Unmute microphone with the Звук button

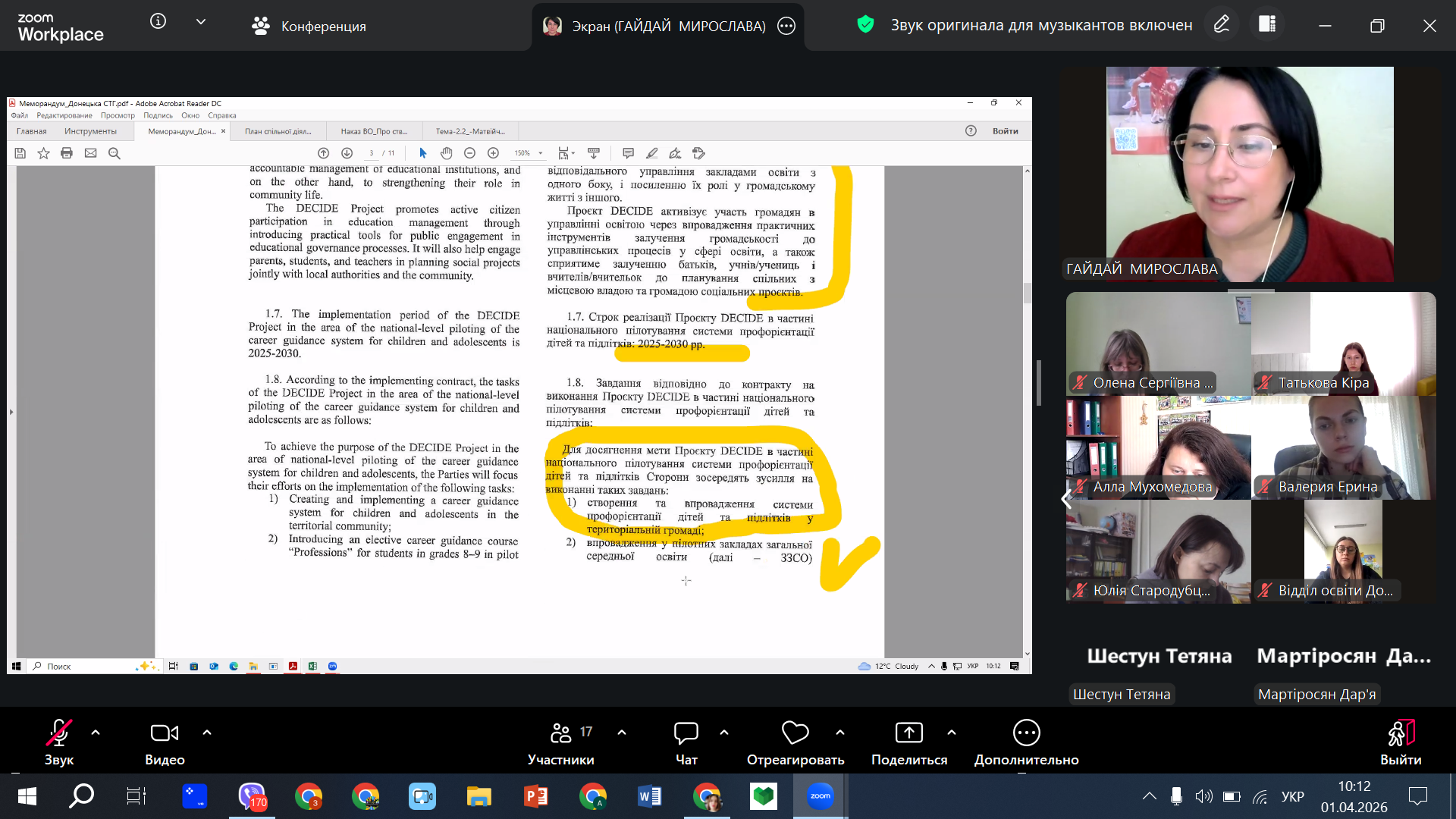pos(58,733)
